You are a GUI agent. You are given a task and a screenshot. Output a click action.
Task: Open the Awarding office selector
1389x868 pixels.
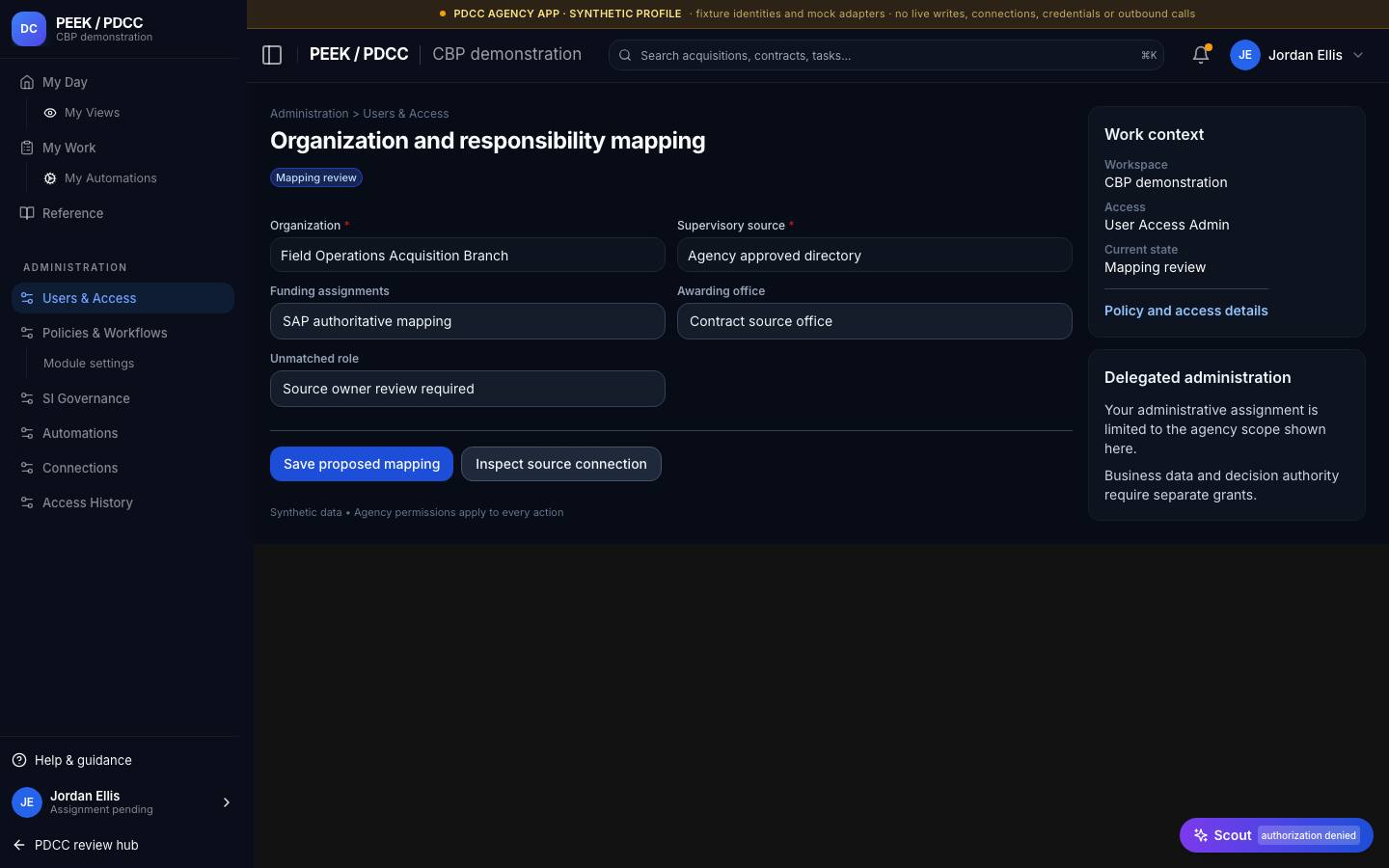[x=875, y=321]
